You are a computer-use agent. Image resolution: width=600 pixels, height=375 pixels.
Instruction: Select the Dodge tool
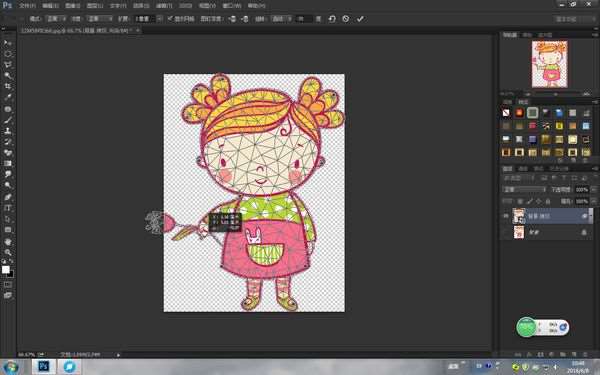coord(8,186)
